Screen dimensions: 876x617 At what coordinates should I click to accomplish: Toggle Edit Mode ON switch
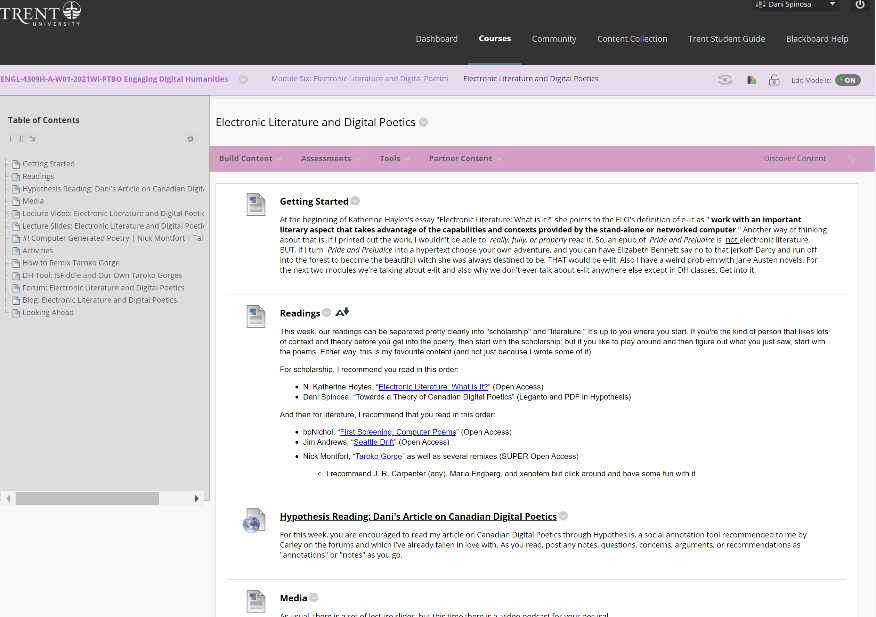pos(848,80)
